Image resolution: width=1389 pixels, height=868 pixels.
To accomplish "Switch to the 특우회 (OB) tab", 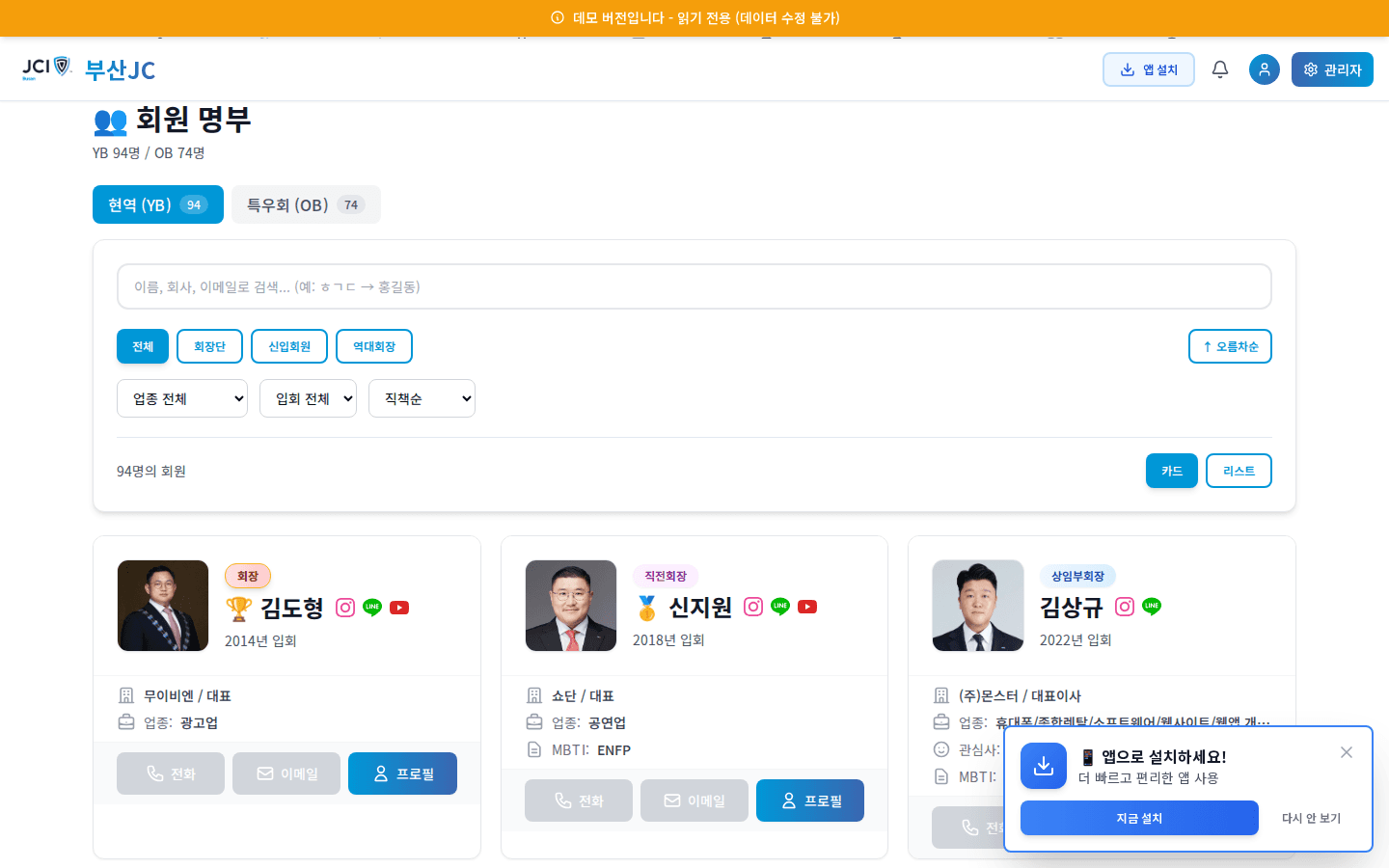I will [x=306, y=203].
